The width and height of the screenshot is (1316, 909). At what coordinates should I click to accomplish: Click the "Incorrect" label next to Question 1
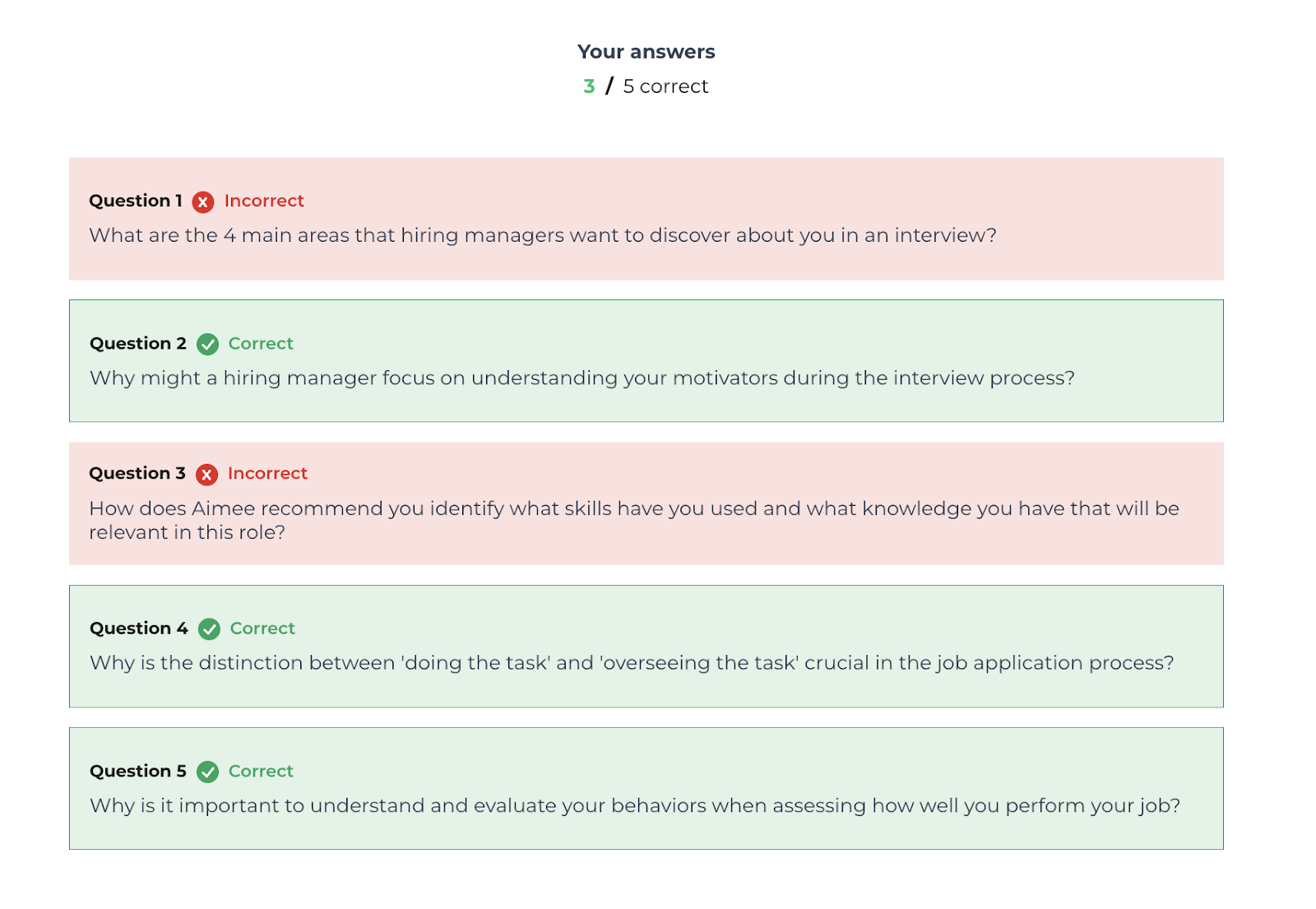264,201
